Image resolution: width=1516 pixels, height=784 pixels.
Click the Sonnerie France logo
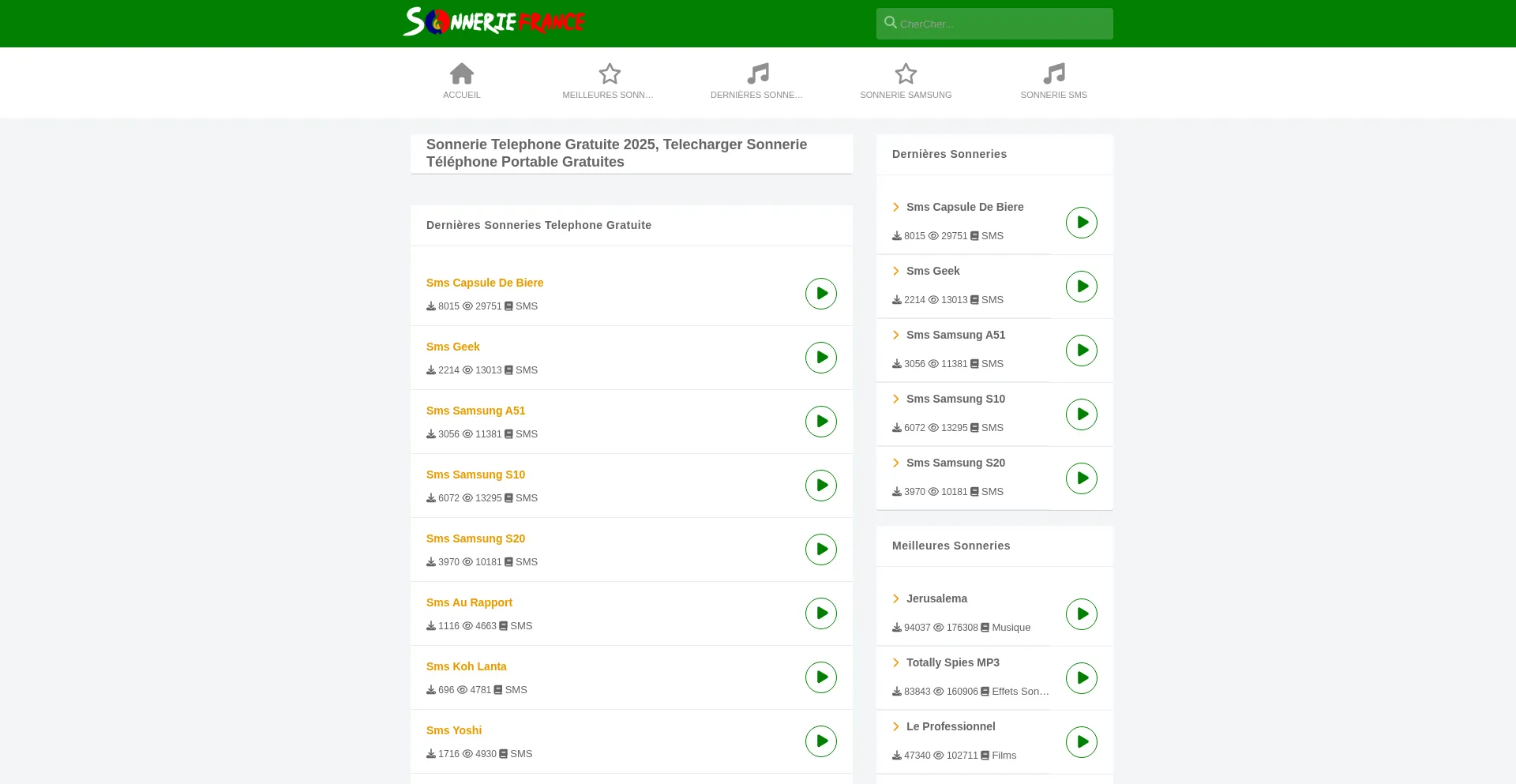tap(493, 22)
